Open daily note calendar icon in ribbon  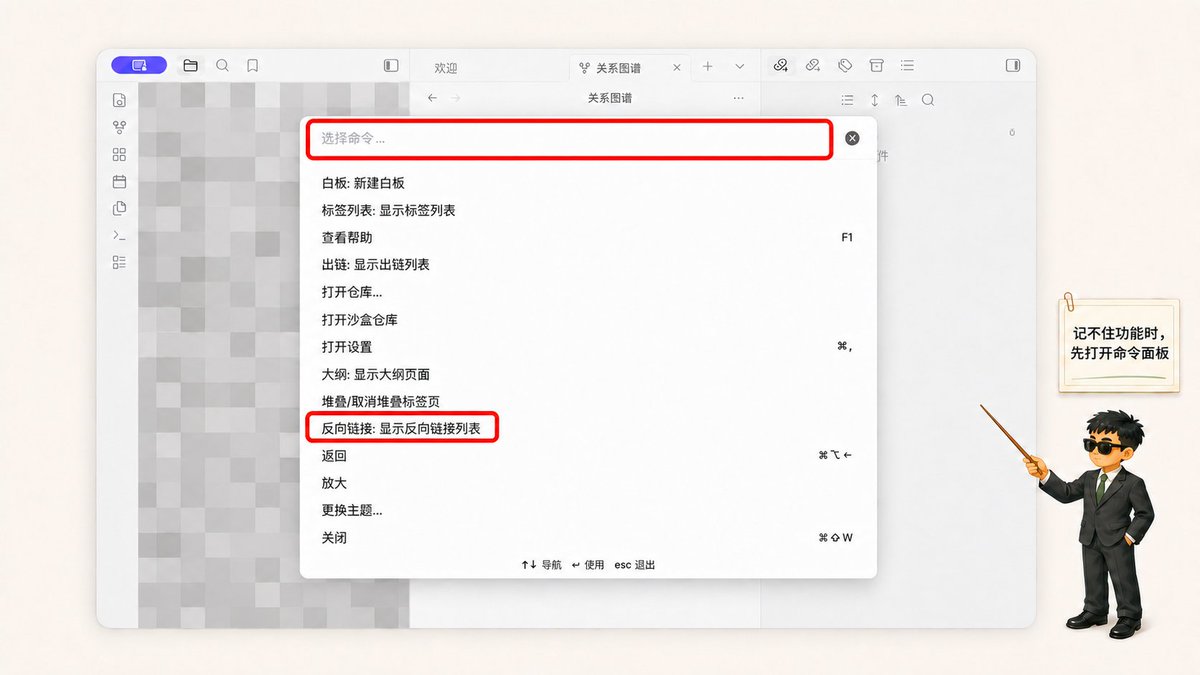click(x=119, y=182)
